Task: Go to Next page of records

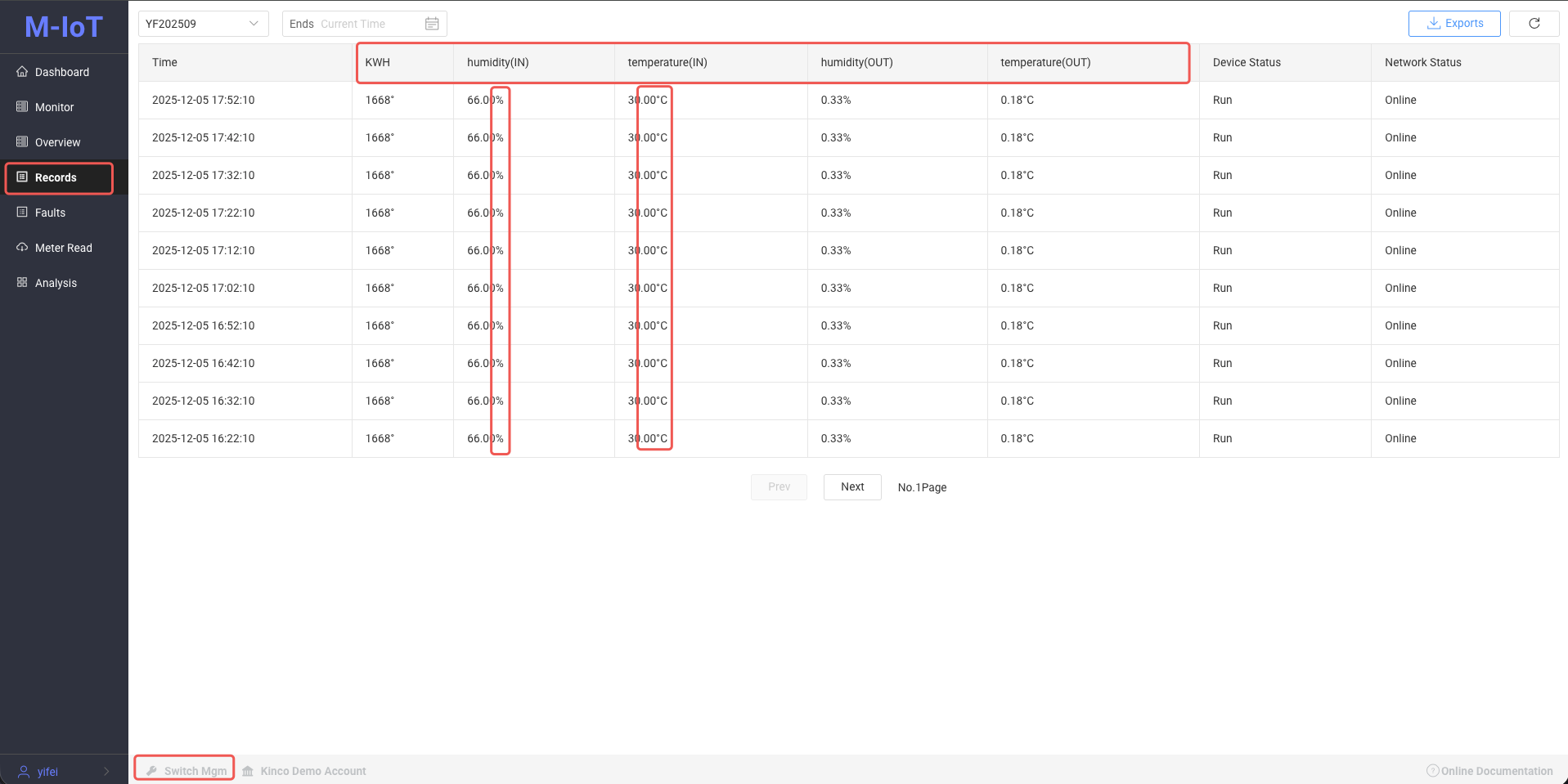Action: coord(851,486)
